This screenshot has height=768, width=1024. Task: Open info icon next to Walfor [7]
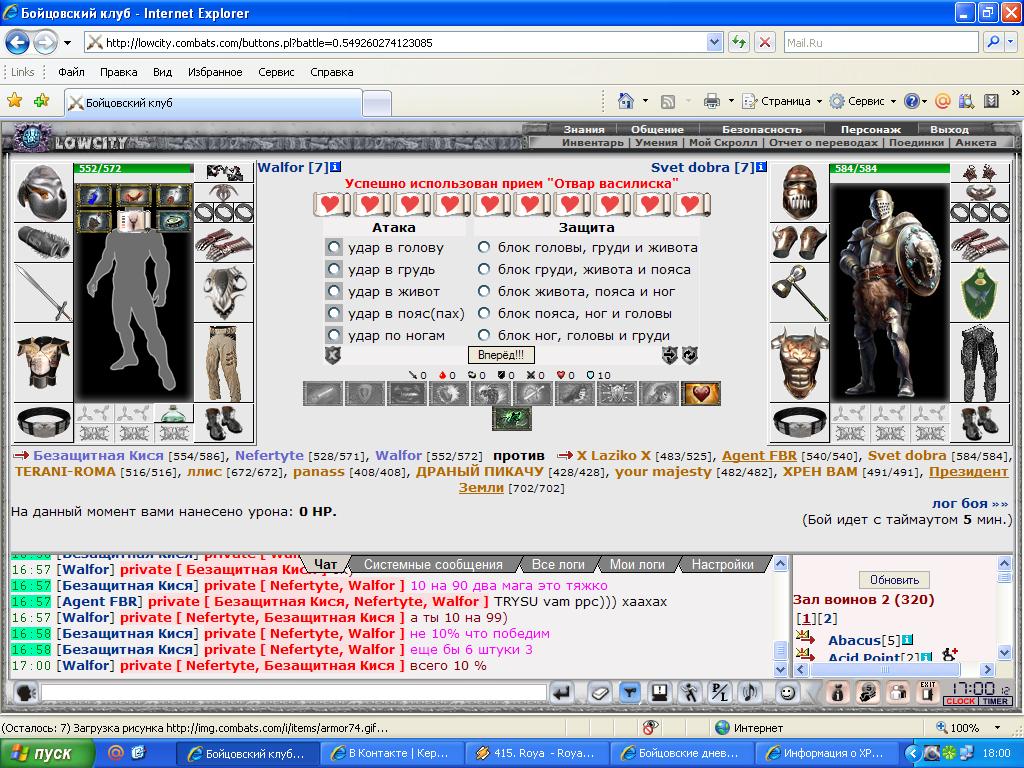point(336,167)
